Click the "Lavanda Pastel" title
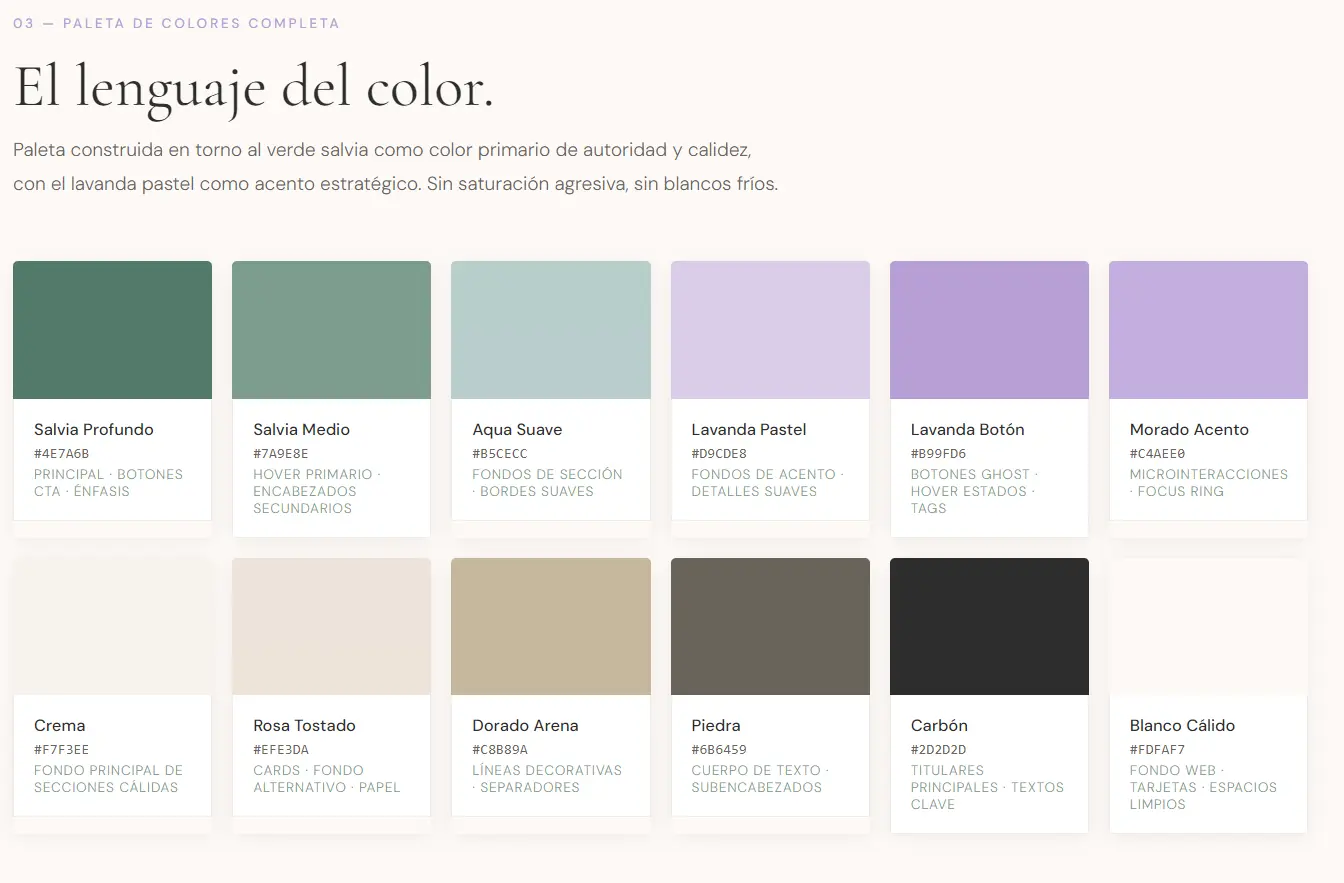Image resolution: width=1344 pixels, height=883 pixels. [748, 430]
